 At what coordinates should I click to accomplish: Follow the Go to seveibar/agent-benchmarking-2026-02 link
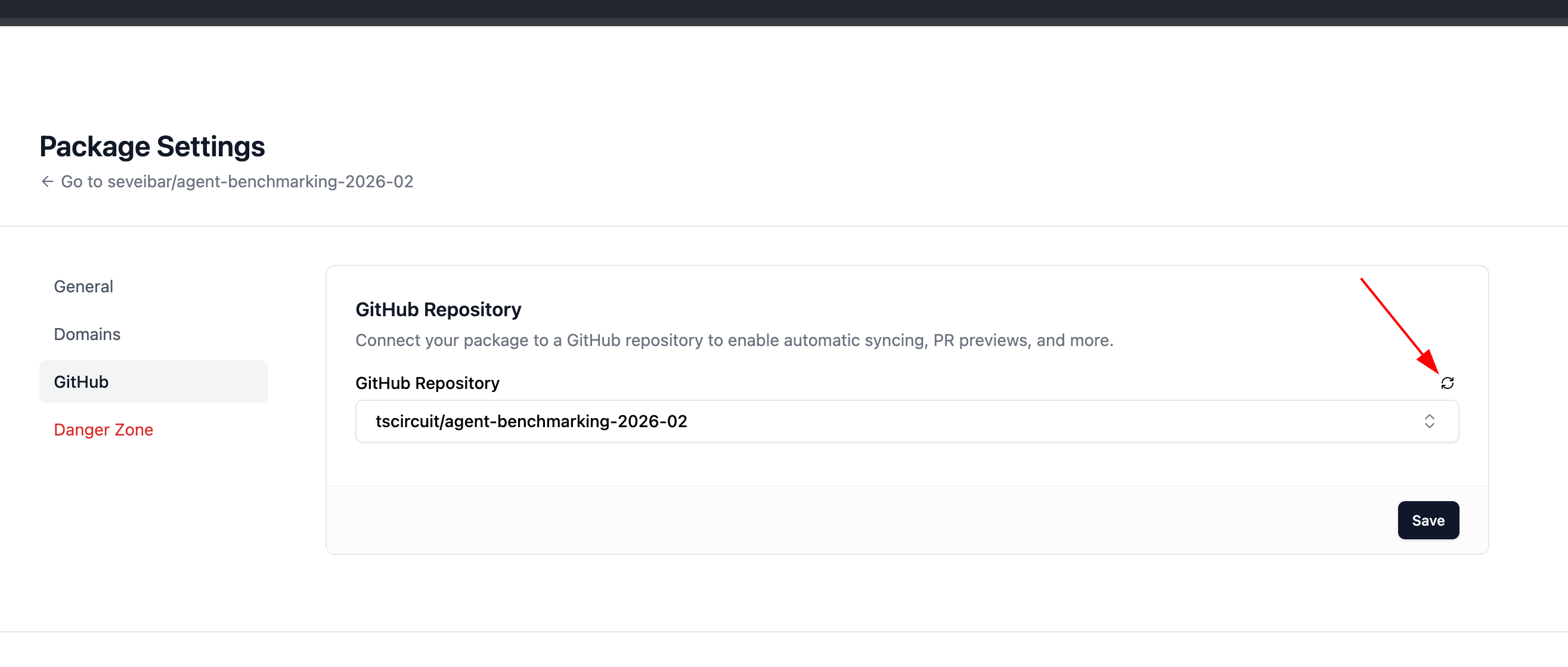[237, 181]
